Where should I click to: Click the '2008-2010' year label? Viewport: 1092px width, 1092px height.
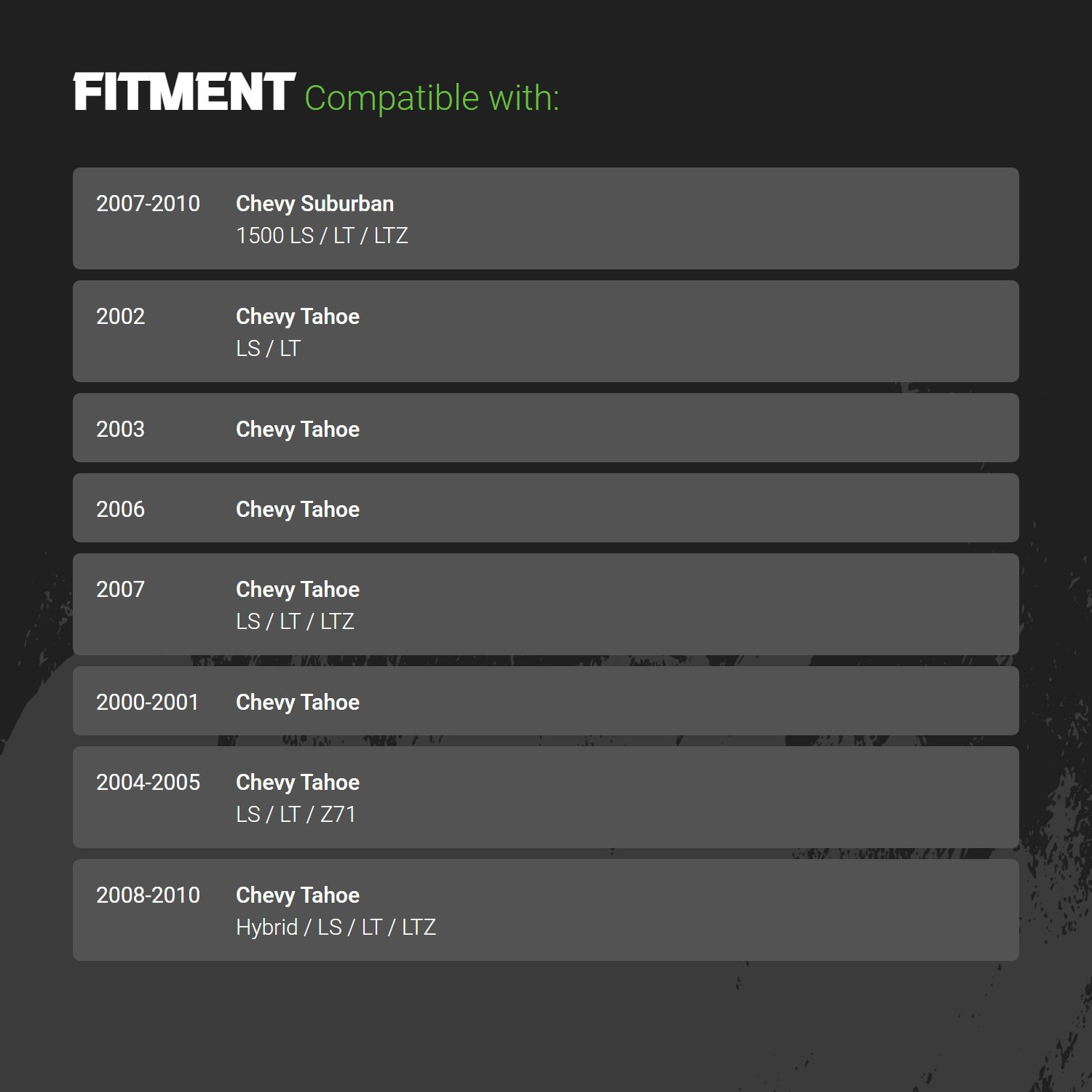click(148, 895)
